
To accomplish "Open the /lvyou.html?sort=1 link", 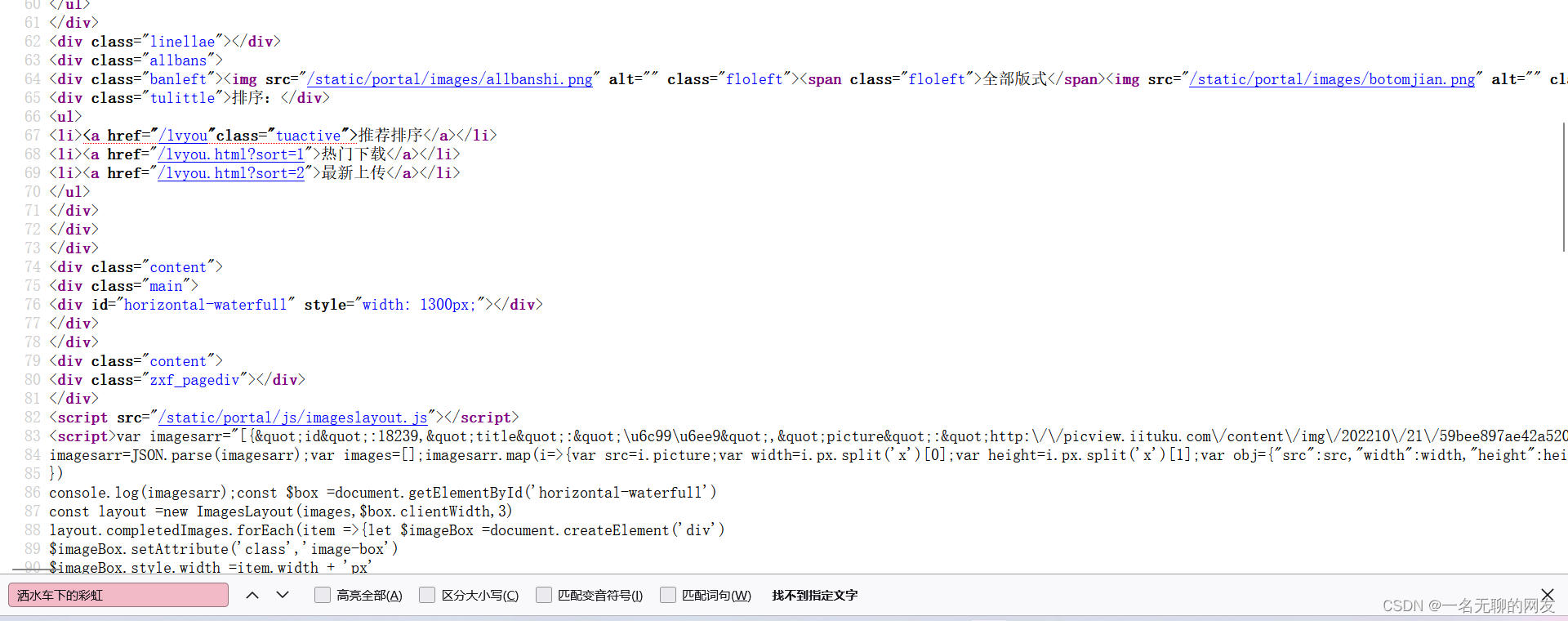I will [x=231, y=154].
